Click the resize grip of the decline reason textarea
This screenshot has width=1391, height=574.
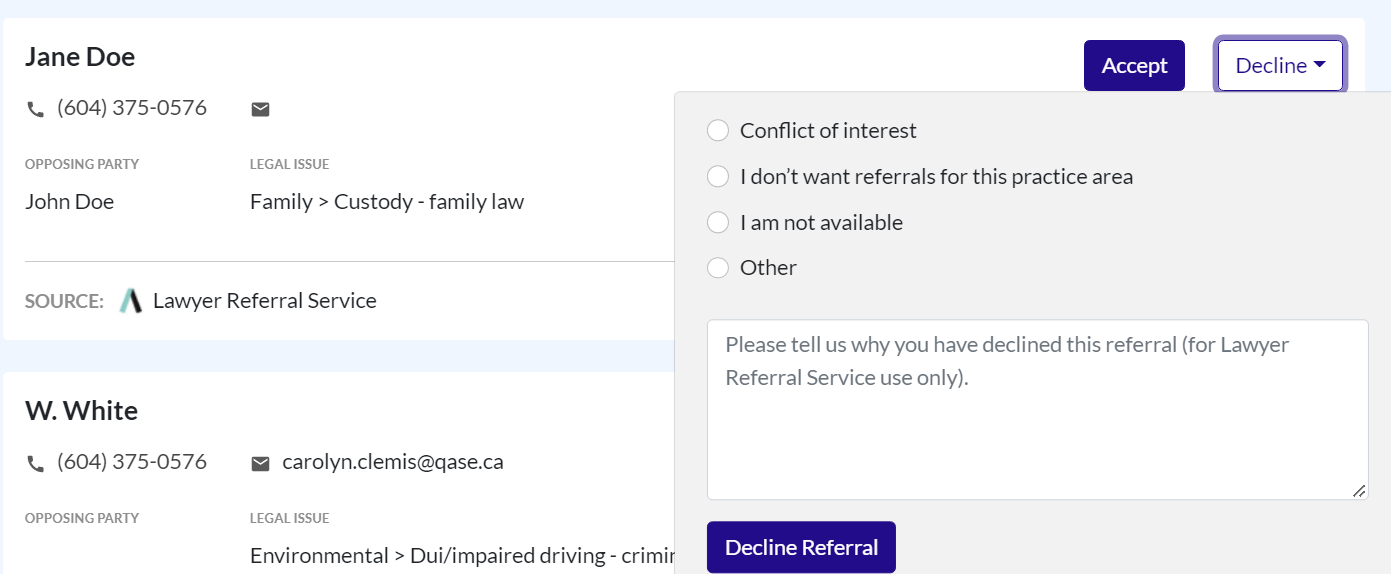pos(1359,491)
